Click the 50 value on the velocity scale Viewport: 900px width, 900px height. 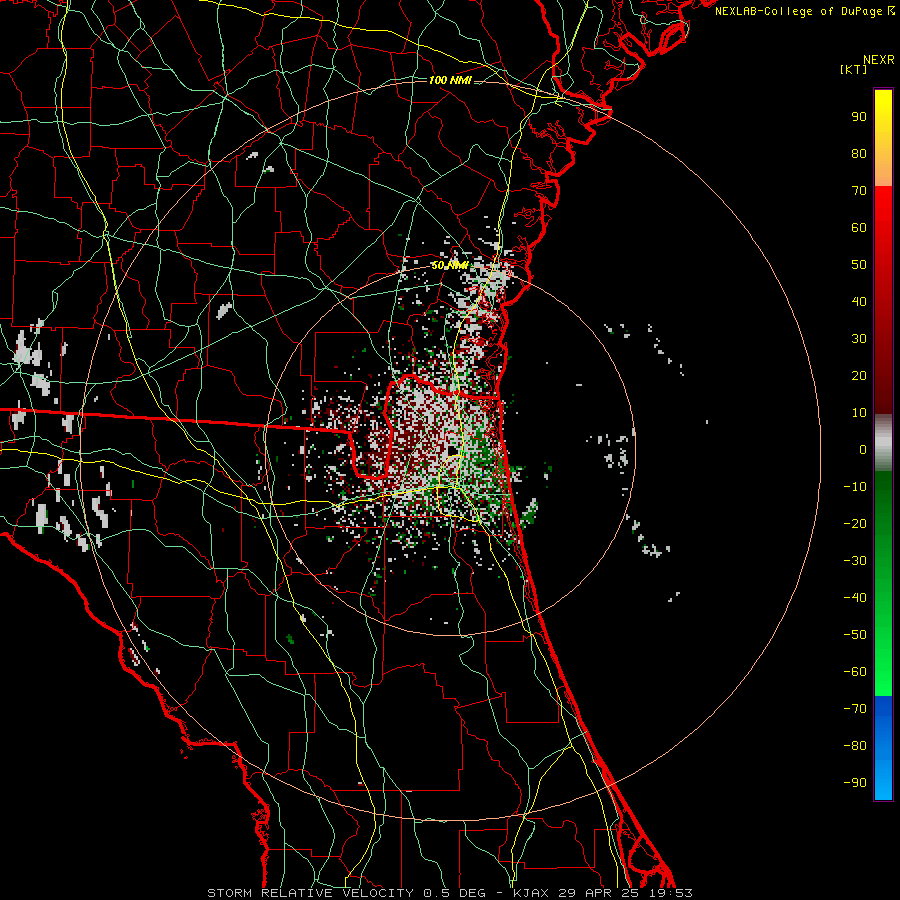(859, 265)
